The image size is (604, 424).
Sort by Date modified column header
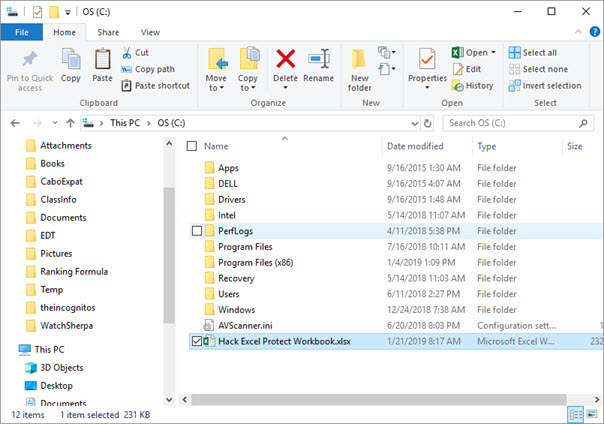point(415,146)
